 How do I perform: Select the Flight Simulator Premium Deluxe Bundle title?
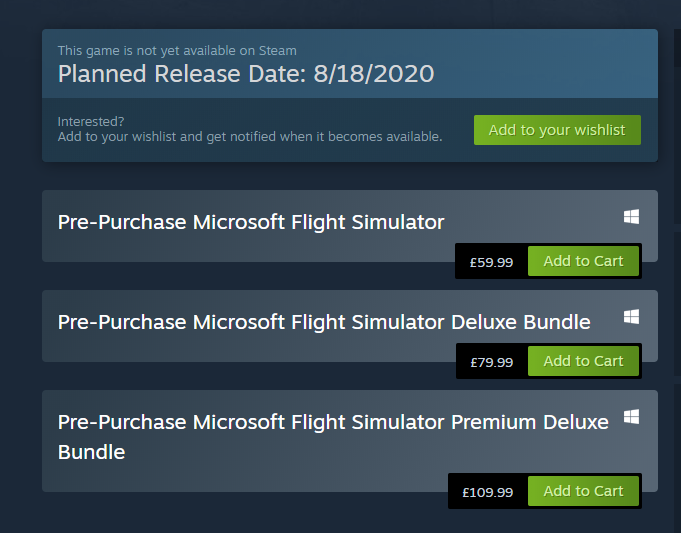click(333, 437)
